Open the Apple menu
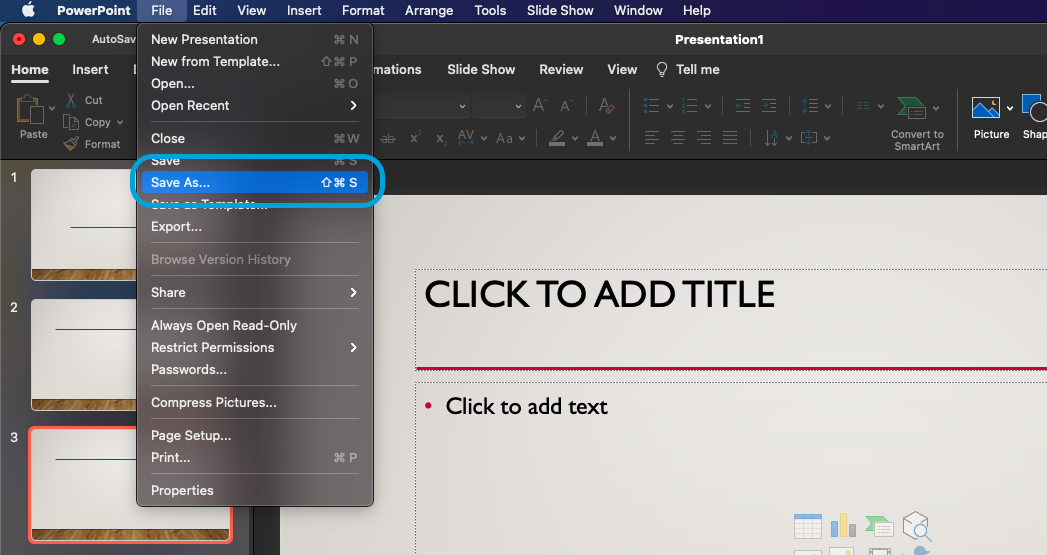This screenshot has width=1047, height=555. pos(28,10)
